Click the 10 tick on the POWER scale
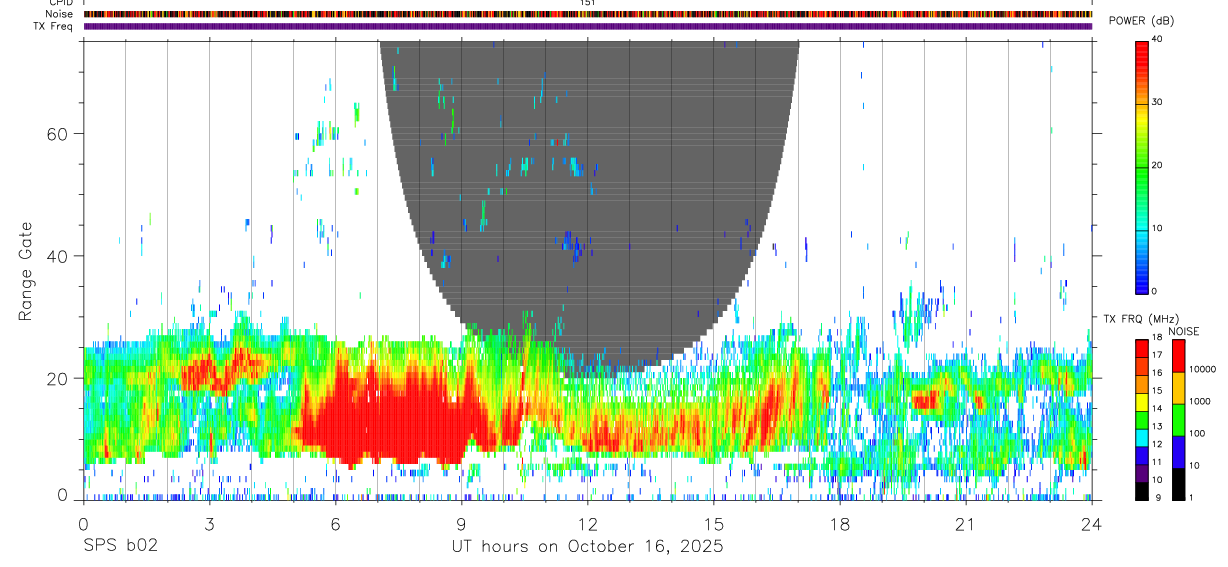This screenshot has width=1228, height=567. (x=1156, y=228)
